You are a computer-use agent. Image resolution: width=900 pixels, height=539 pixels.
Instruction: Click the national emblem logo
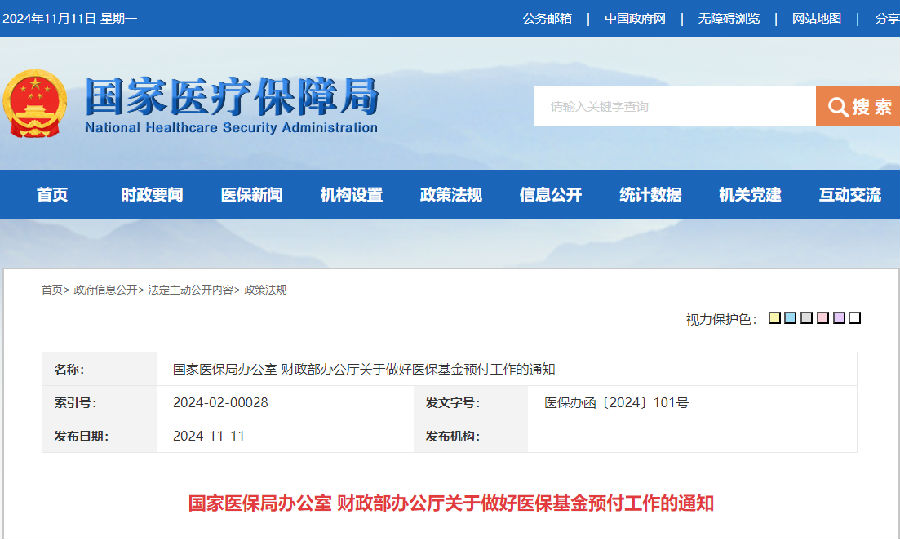tap(35, 103)
